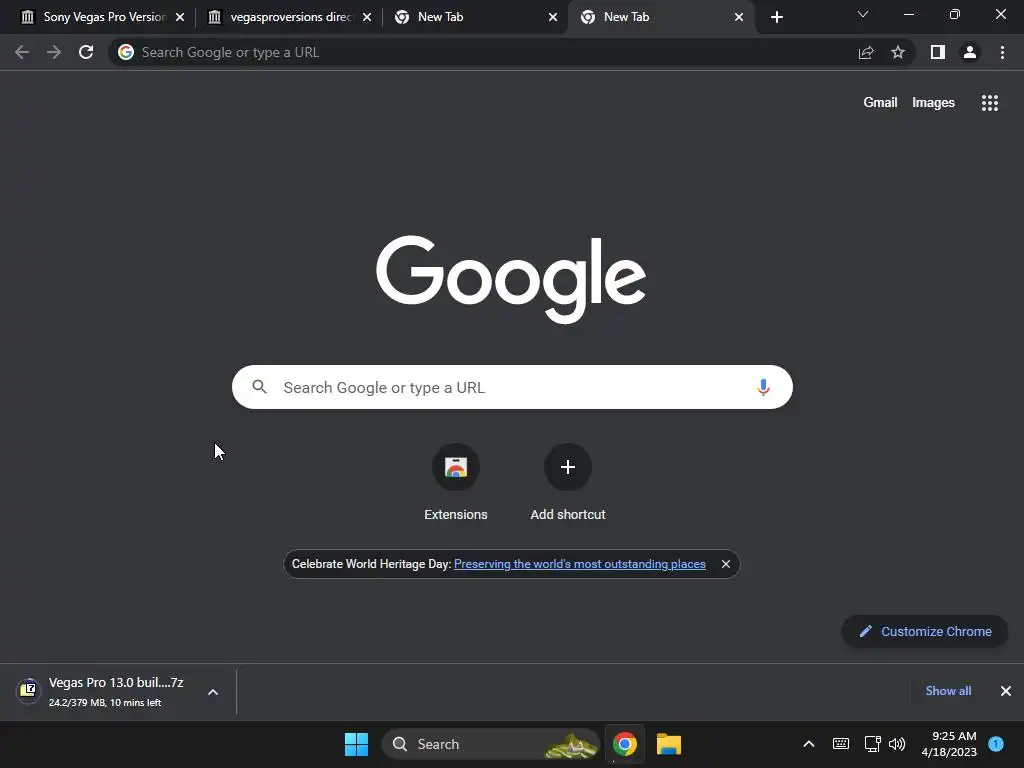Show hidden system tray icons
The image size is (1024, 768).
[808, 744]
